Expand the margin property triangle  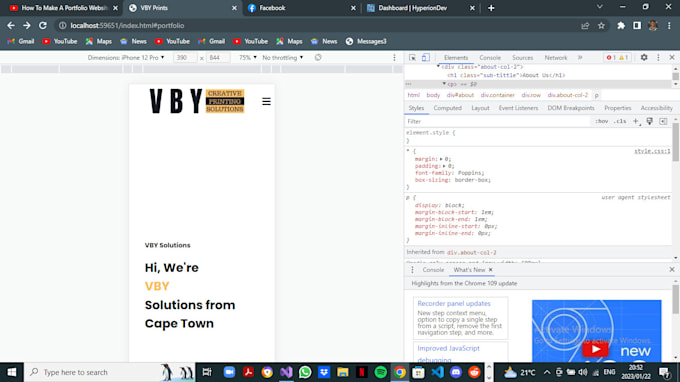(x=441, y=159)
